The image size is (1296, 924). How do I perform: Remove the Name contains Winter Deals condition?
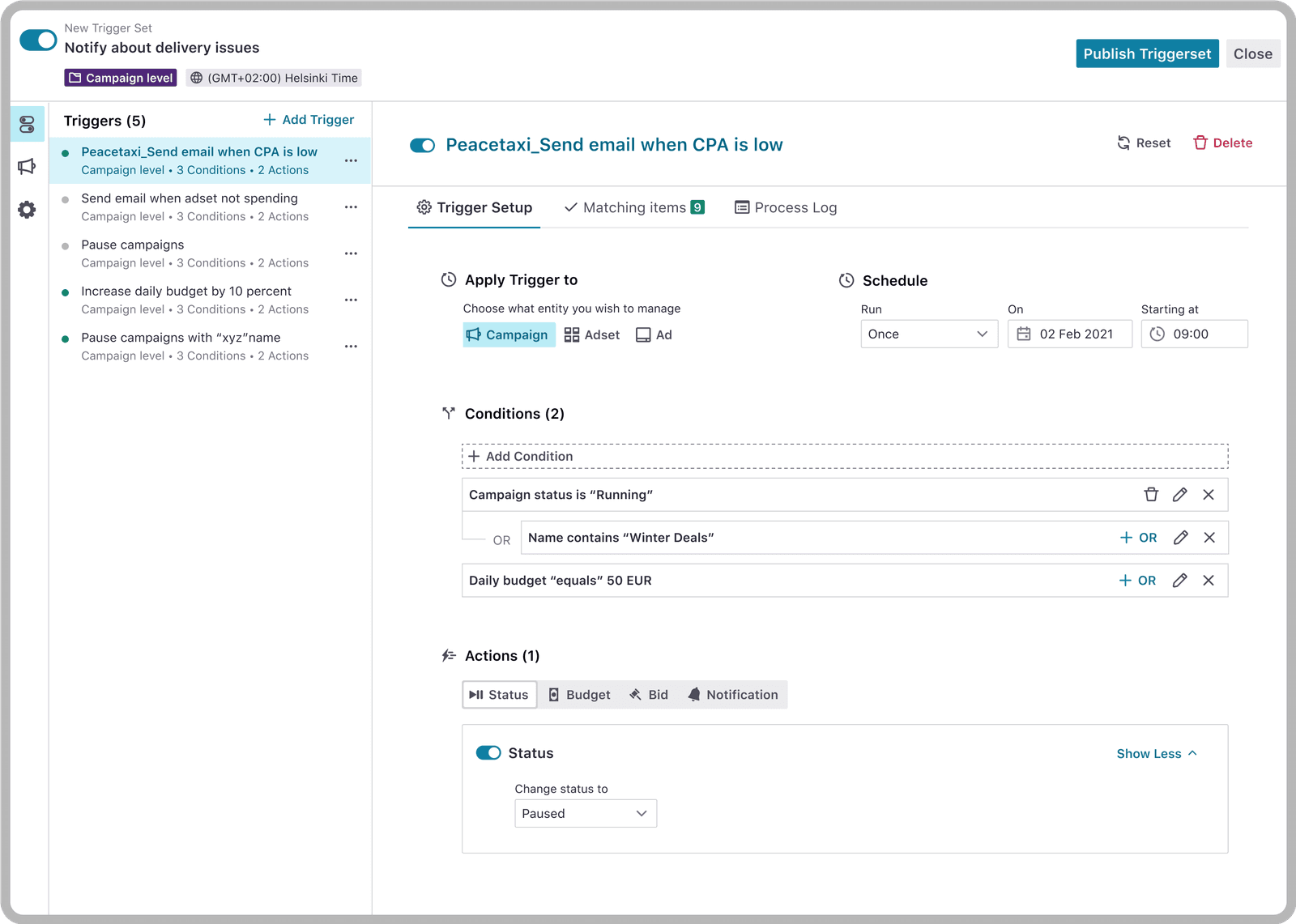[1209, 538]
